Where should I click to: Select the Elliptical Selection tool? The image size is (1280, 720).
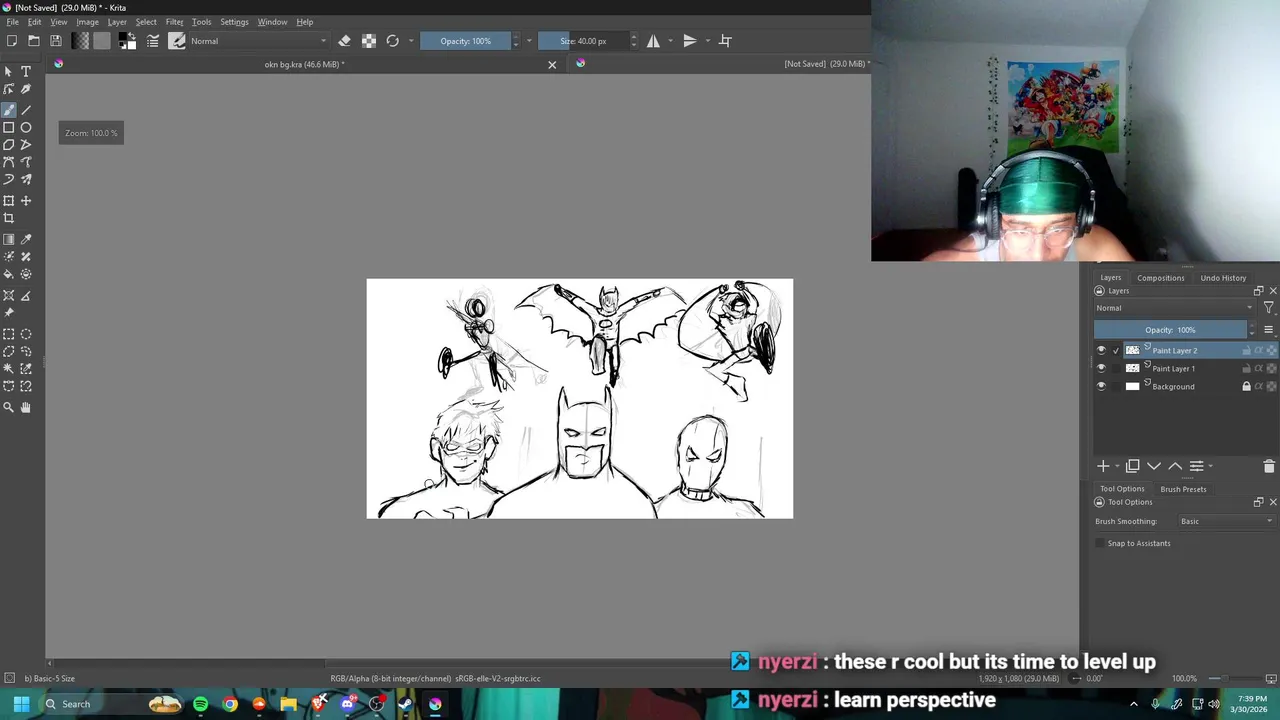[26, 335]
